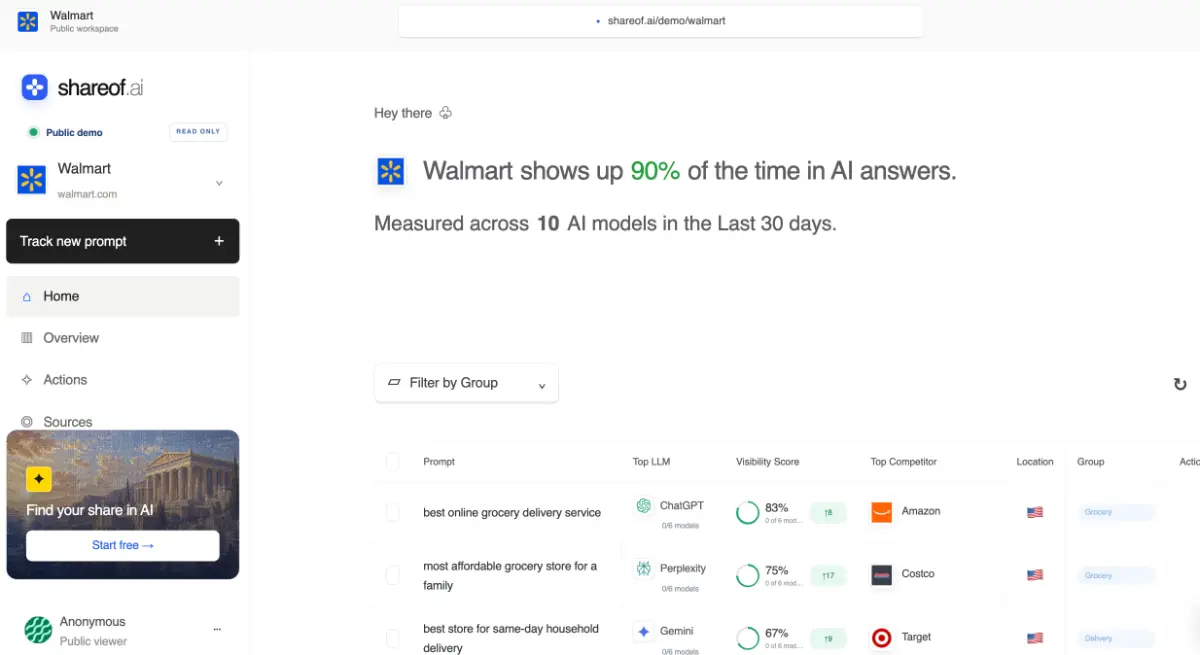The image size is (1200, 655).
Task: Click the Public demo status label
Action: (x=74, y=132)
